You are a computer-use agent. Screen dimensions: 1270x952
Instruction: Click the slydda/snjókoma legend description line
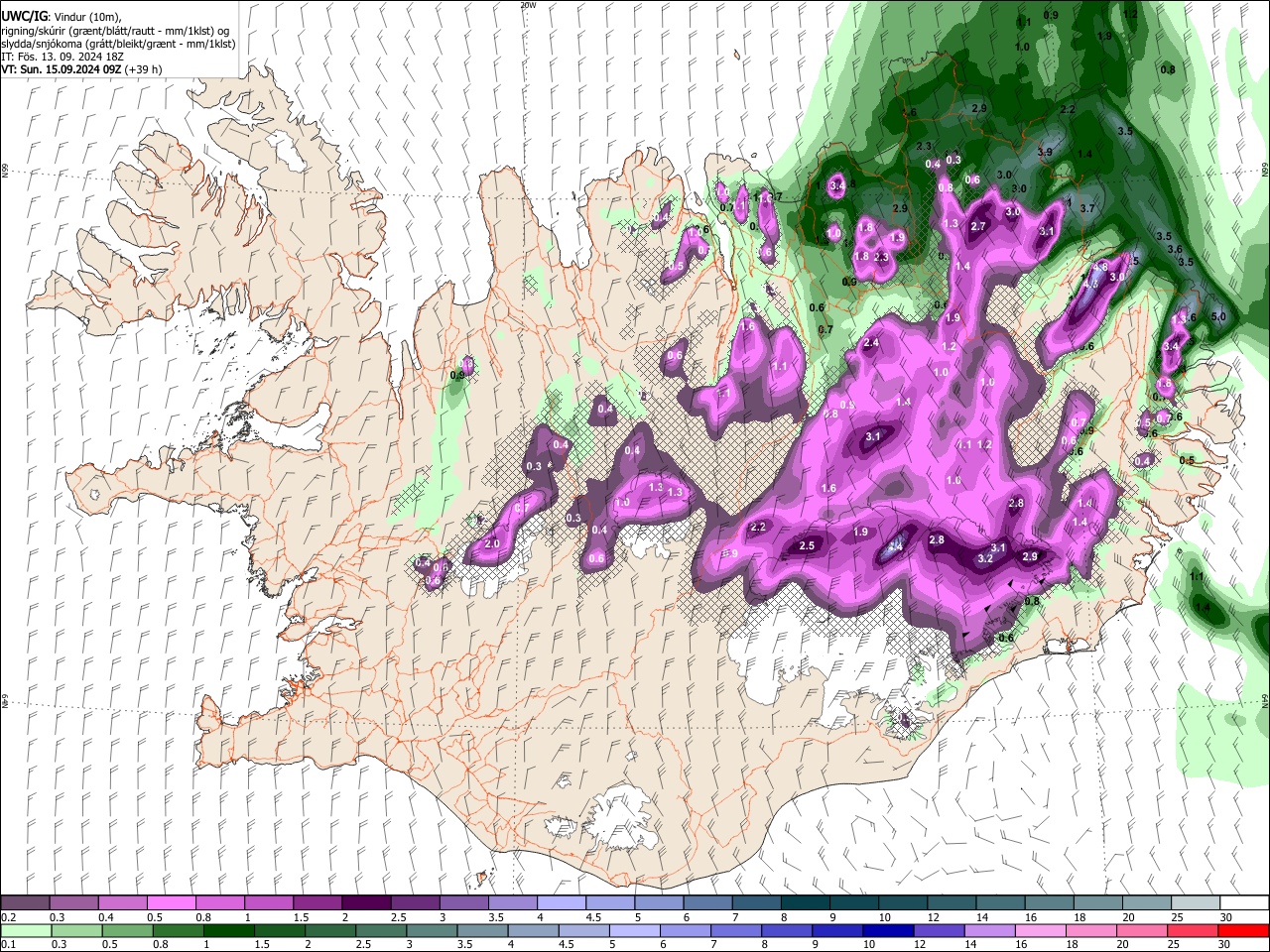point(118,44)
